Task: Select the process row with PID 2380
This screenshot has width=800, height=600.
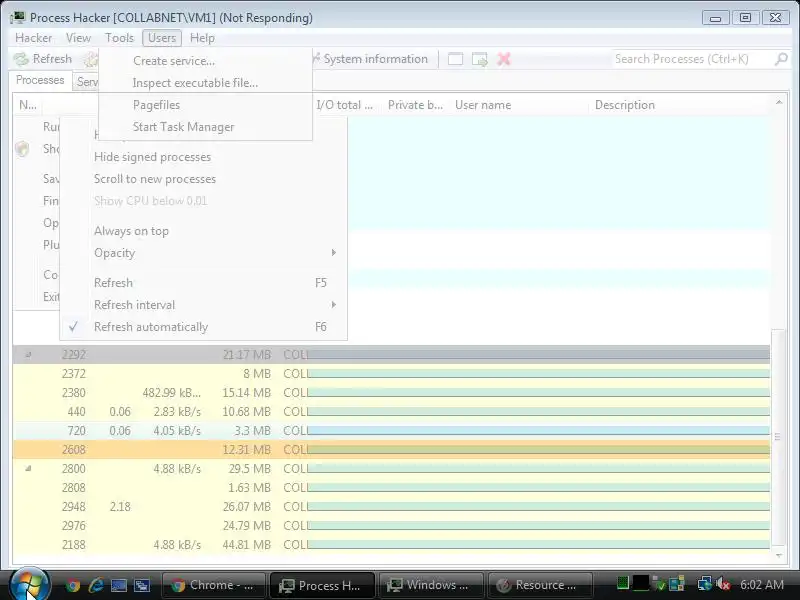Action: tap(391, 393)
